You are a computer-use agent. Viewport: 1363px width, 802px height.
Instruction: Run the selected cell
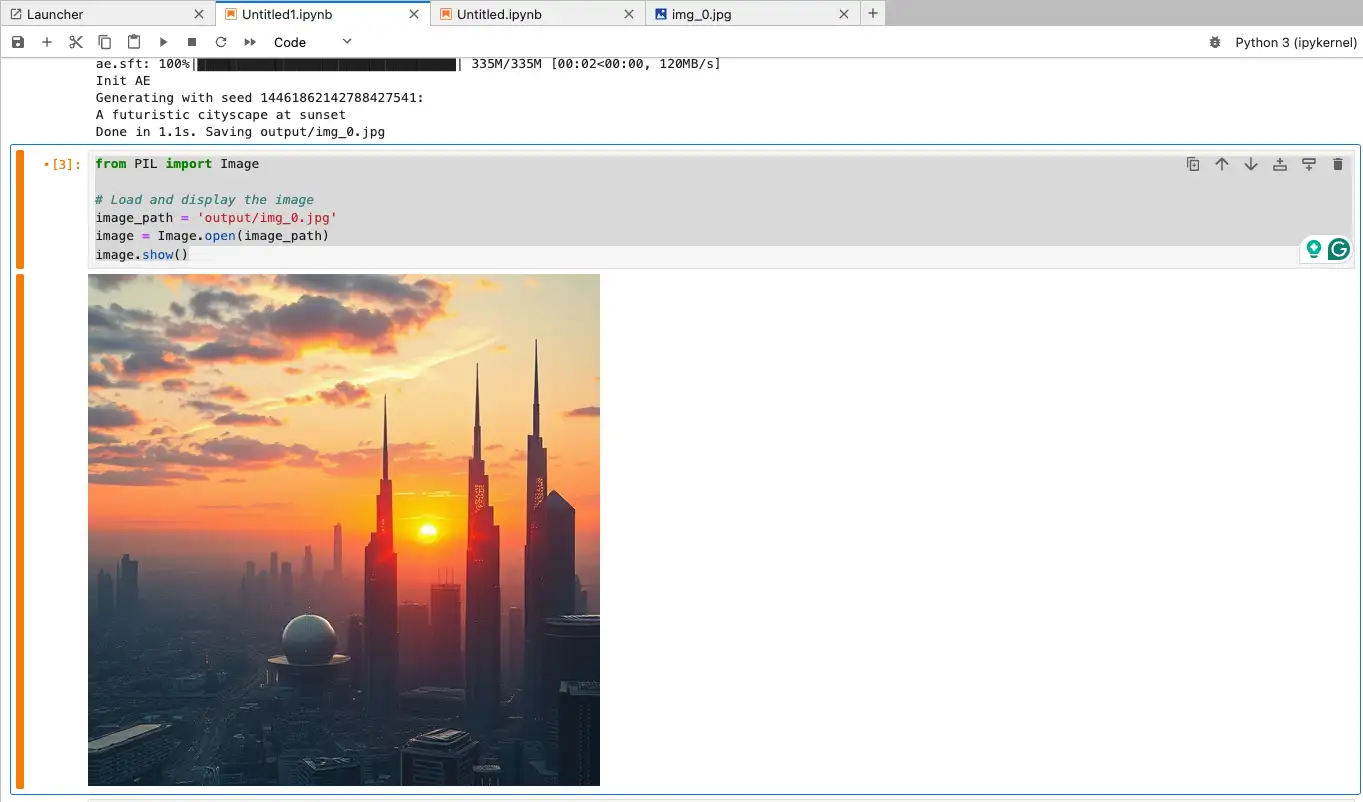[163, 42]
